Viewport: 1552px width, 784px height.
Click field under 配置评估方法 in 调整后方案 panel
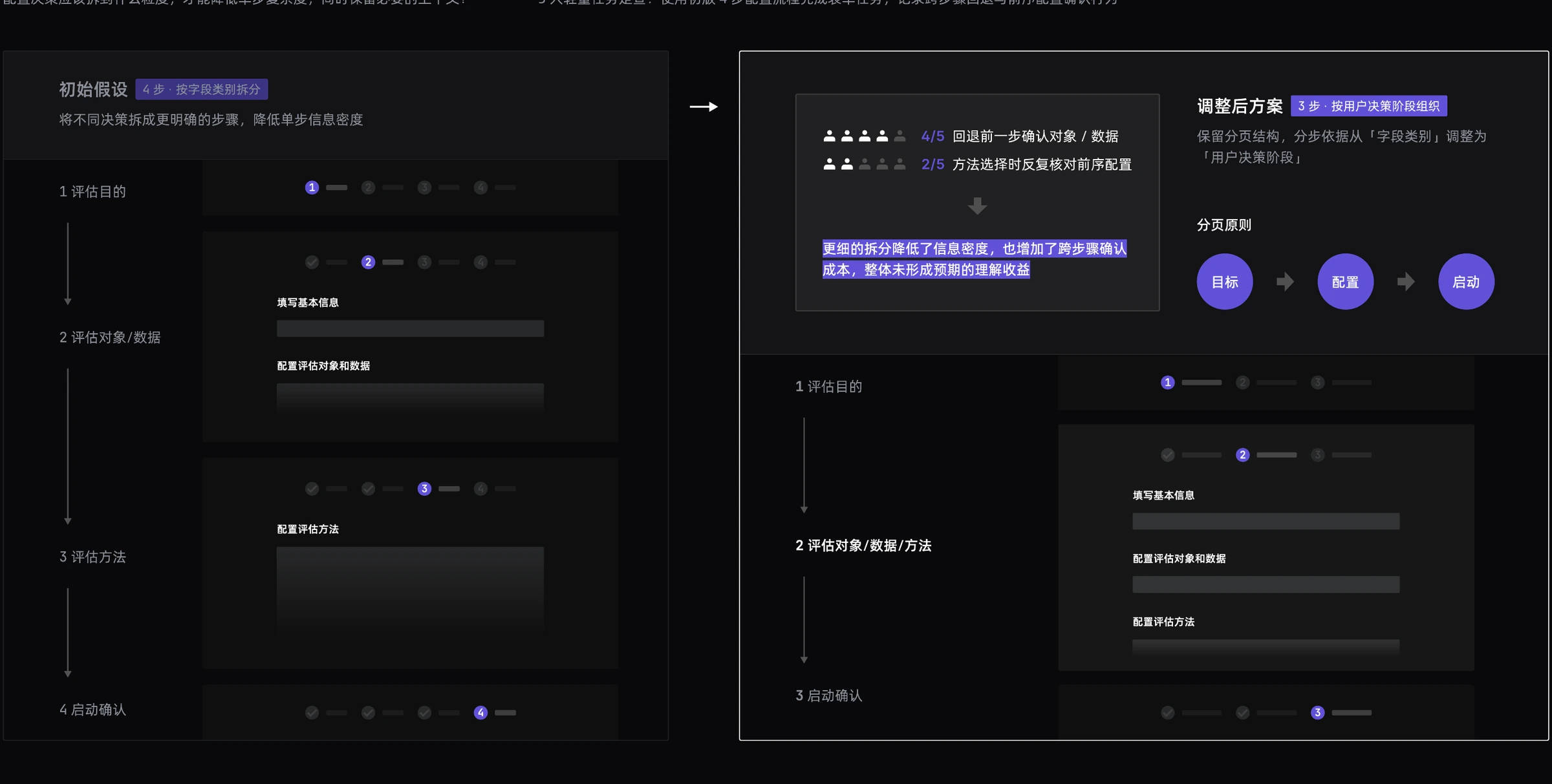1266,648
